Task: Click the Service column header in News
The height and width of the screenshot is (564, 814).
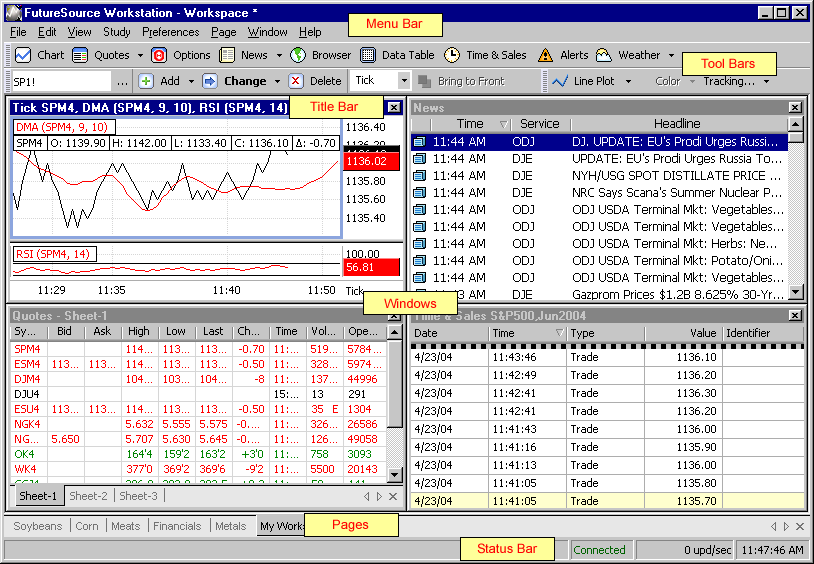Action: 540,124
